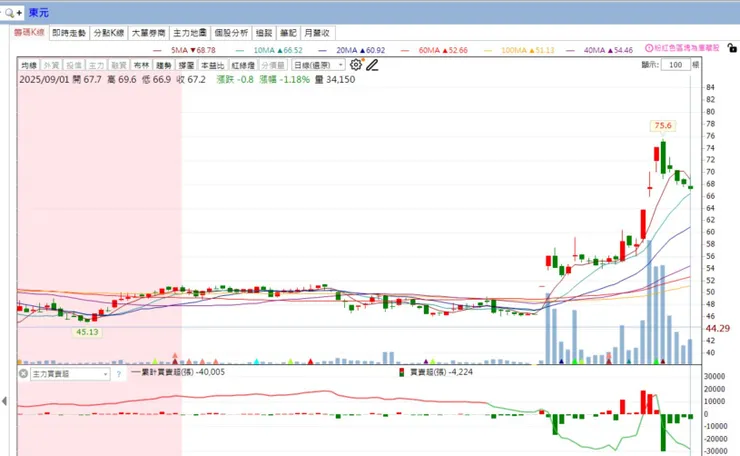Image resolution: width=740 pixels, height=456 pixels.
Task: Click the 10MA legend line swatch
Action: [x=240, y=50]
